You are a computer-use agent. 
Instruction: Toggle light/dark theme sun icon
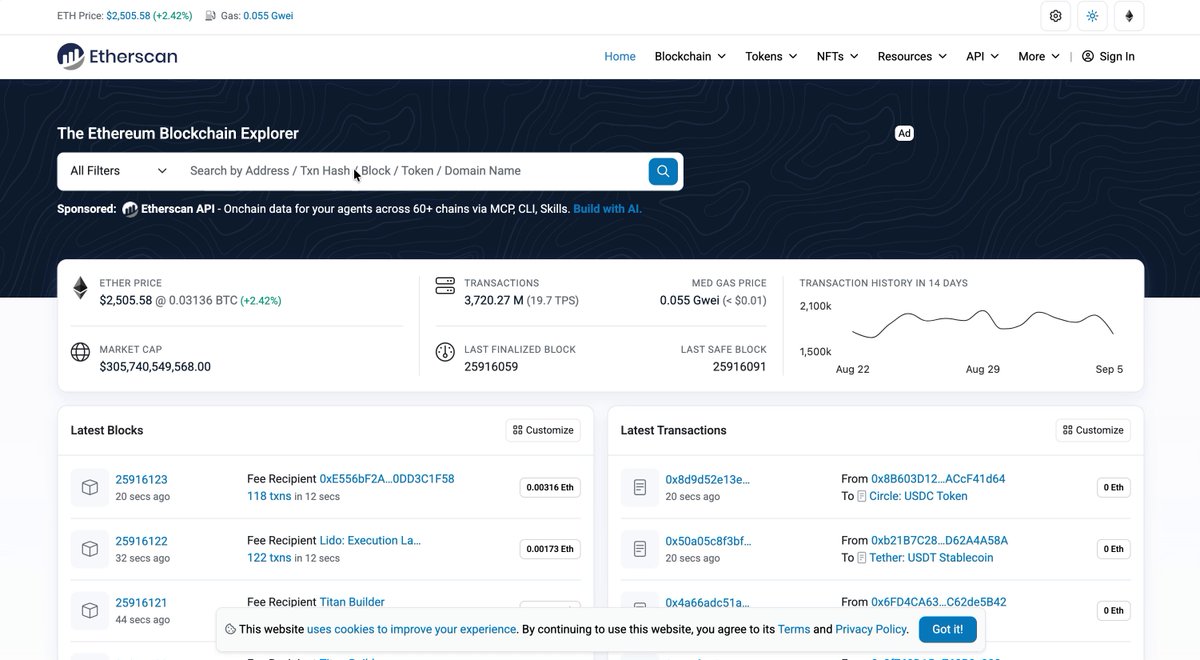tap(1092, 16)
